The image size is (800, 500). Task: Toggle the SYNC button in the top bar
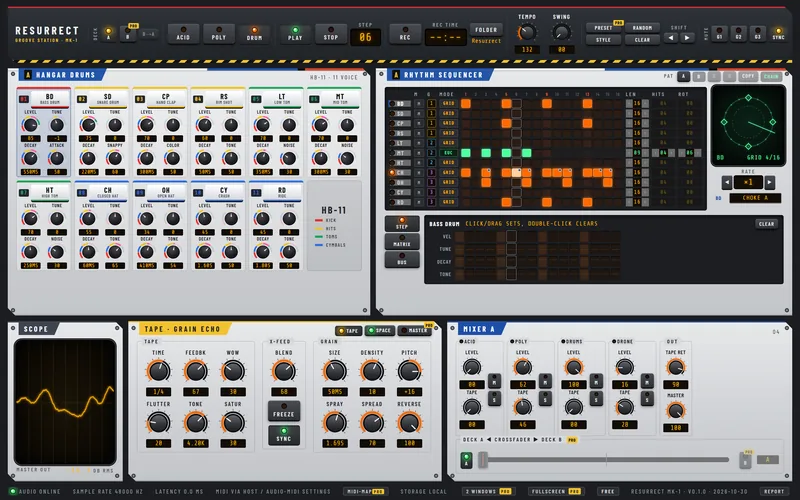779,34
